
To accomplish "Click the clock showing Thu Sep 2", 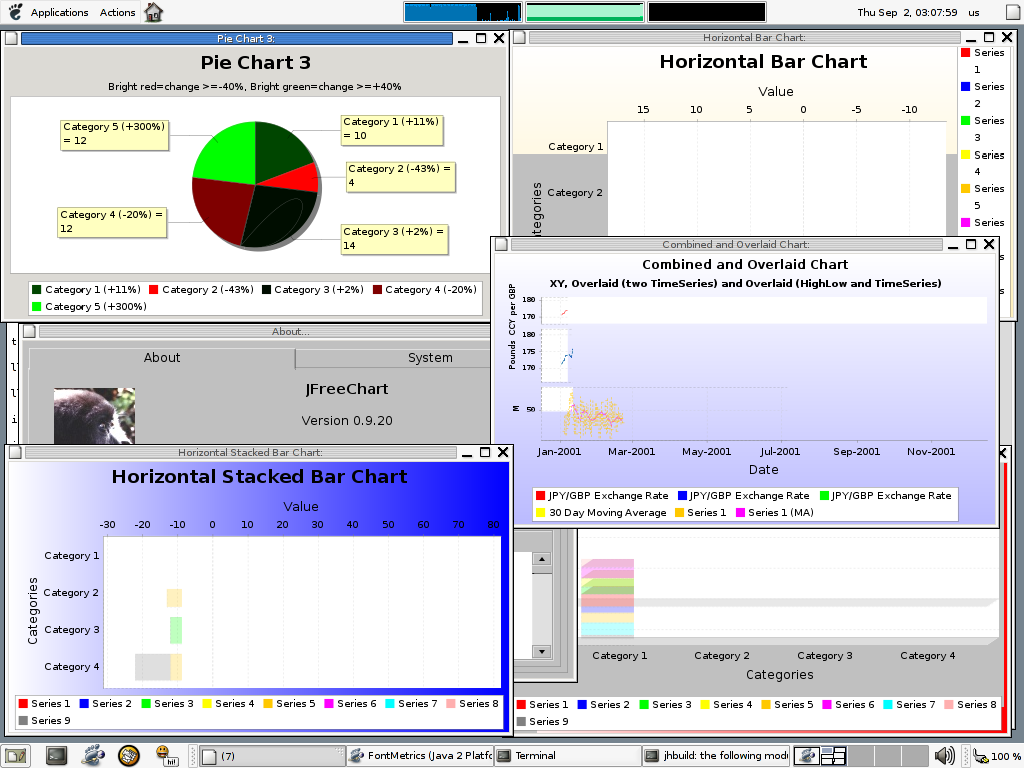I will coord(907,12).
